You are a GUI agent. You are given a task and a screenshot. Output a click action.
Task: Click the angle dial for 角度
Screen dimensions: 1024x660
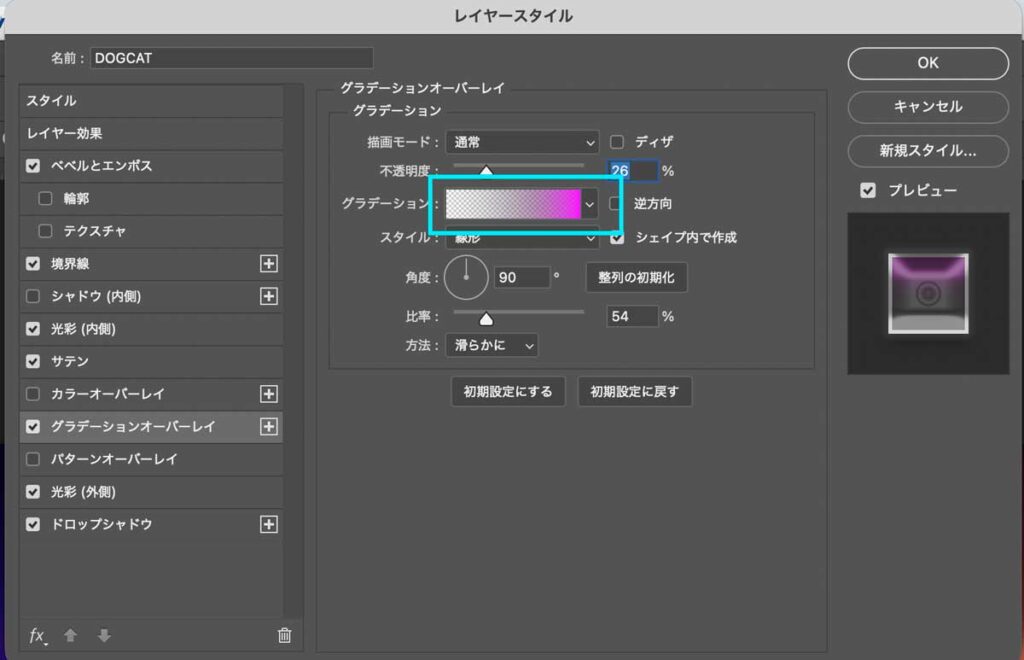[x=466, y=277]
